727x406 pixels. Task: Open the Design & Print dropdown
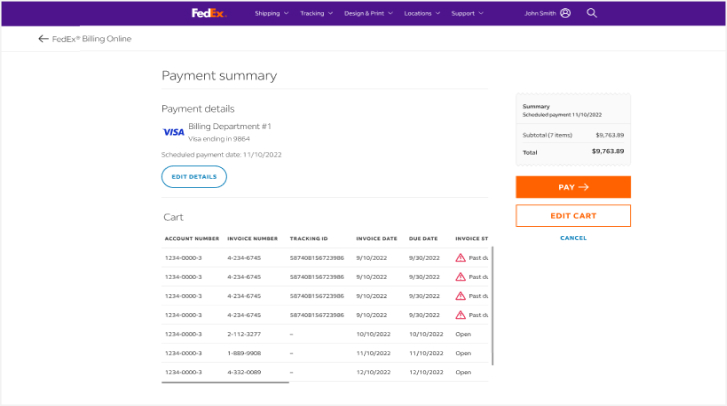click(368, 14)
